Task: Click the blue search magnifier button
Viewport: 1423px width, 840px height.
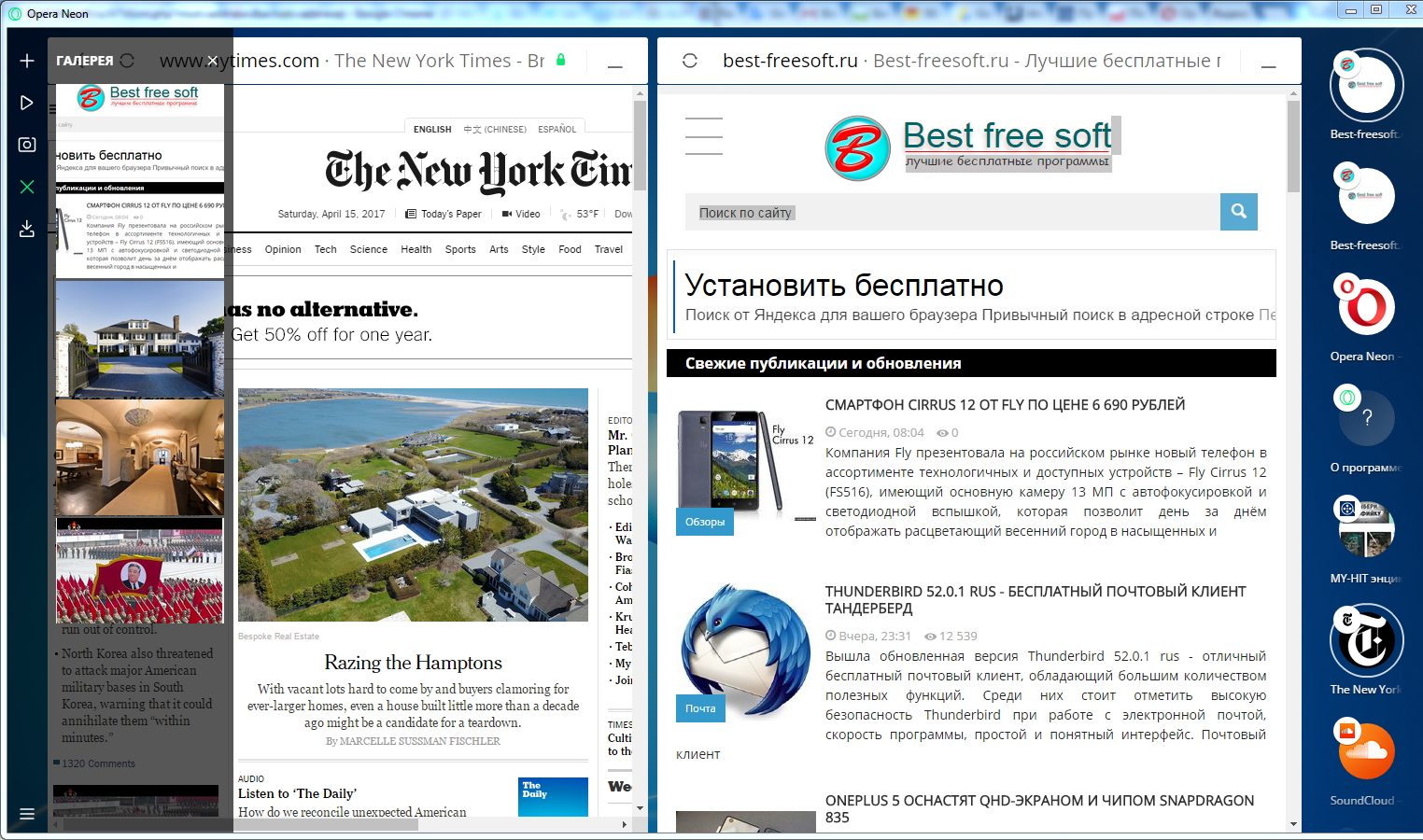Action: click(1238, 212)
